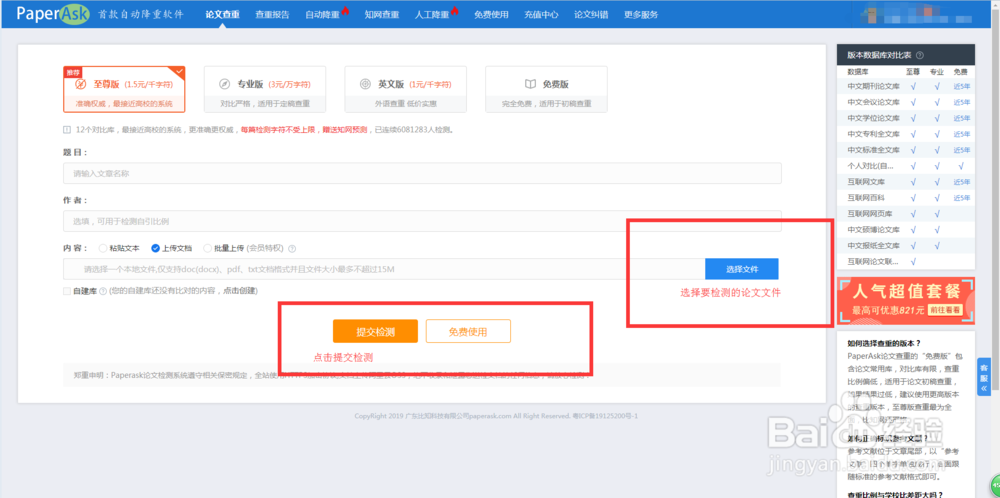The width and height of the screenshot is (1000, 498).
Task: Go to 自动降重 in navigation
Action: click(323, 15)
